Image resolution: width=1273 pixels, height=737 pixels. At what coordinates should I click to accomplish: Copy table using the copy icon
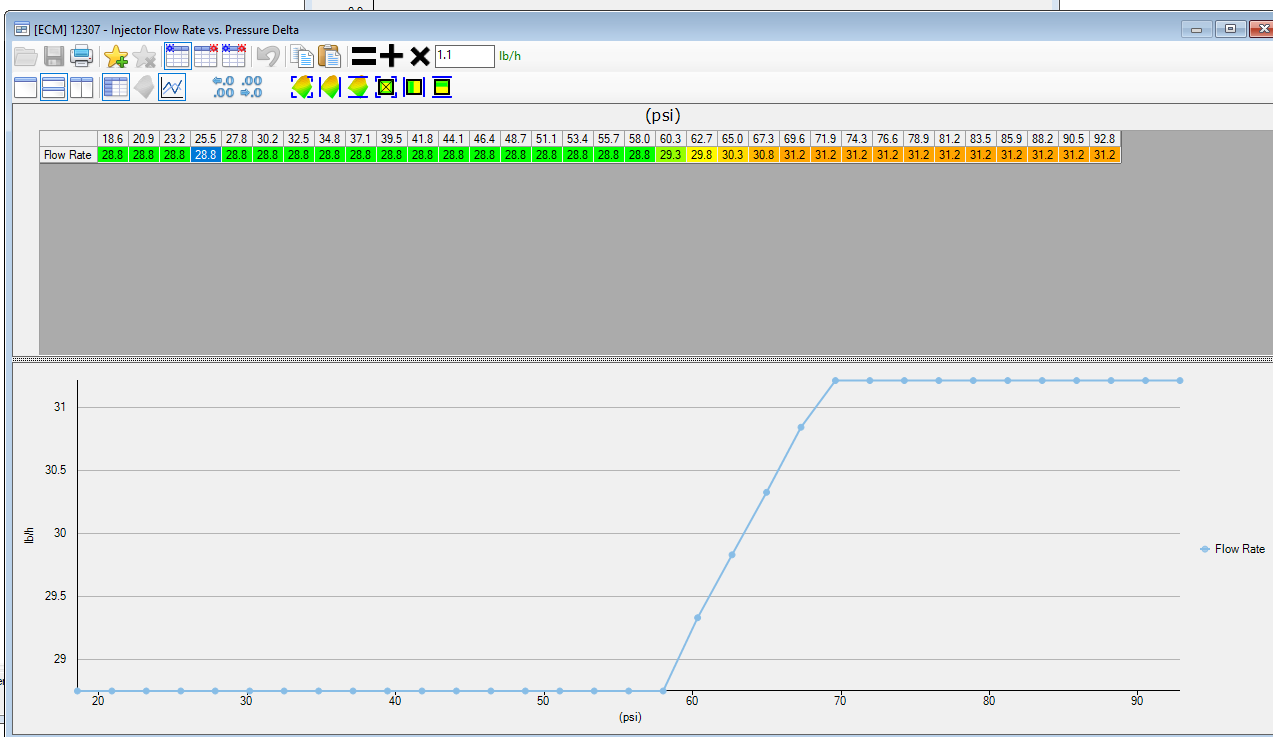(x=300, y=56)
